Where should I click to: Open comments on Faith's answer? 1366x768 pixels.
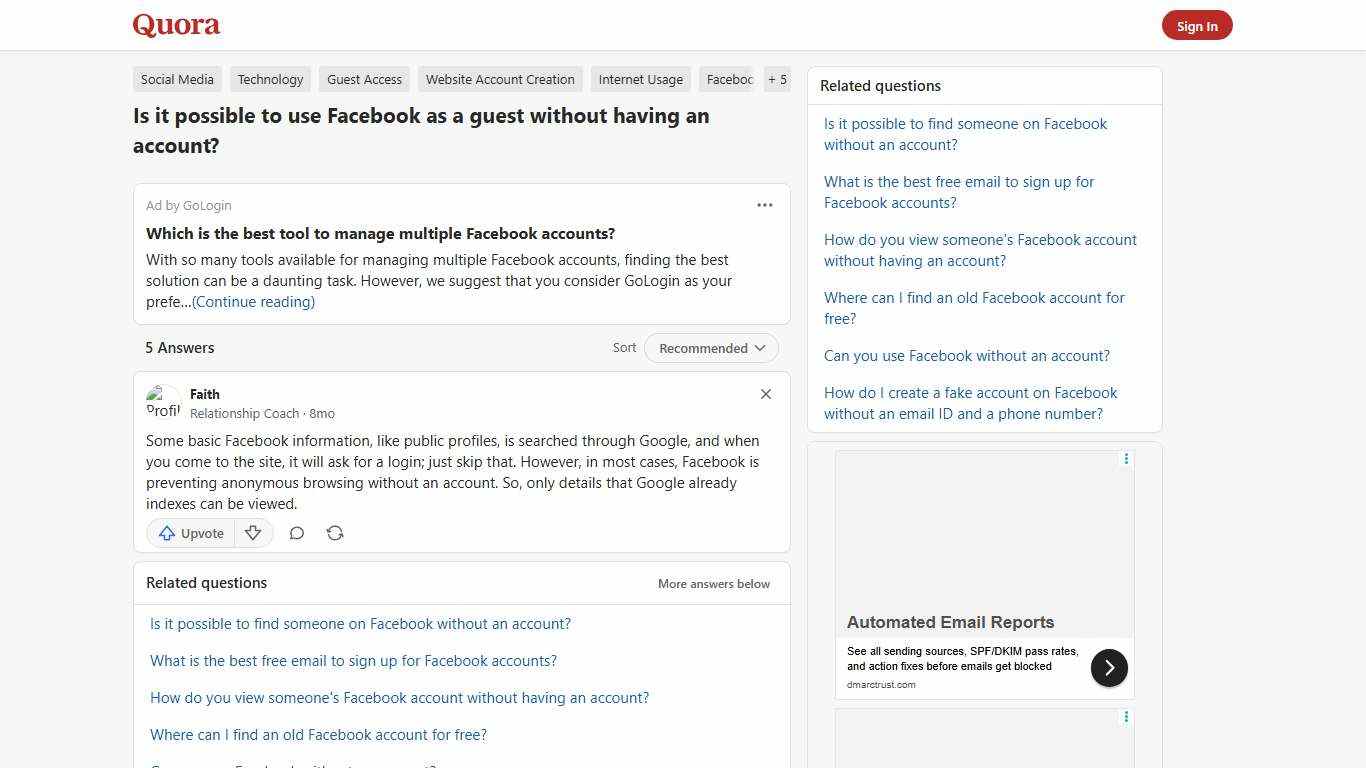click(296, 533)
